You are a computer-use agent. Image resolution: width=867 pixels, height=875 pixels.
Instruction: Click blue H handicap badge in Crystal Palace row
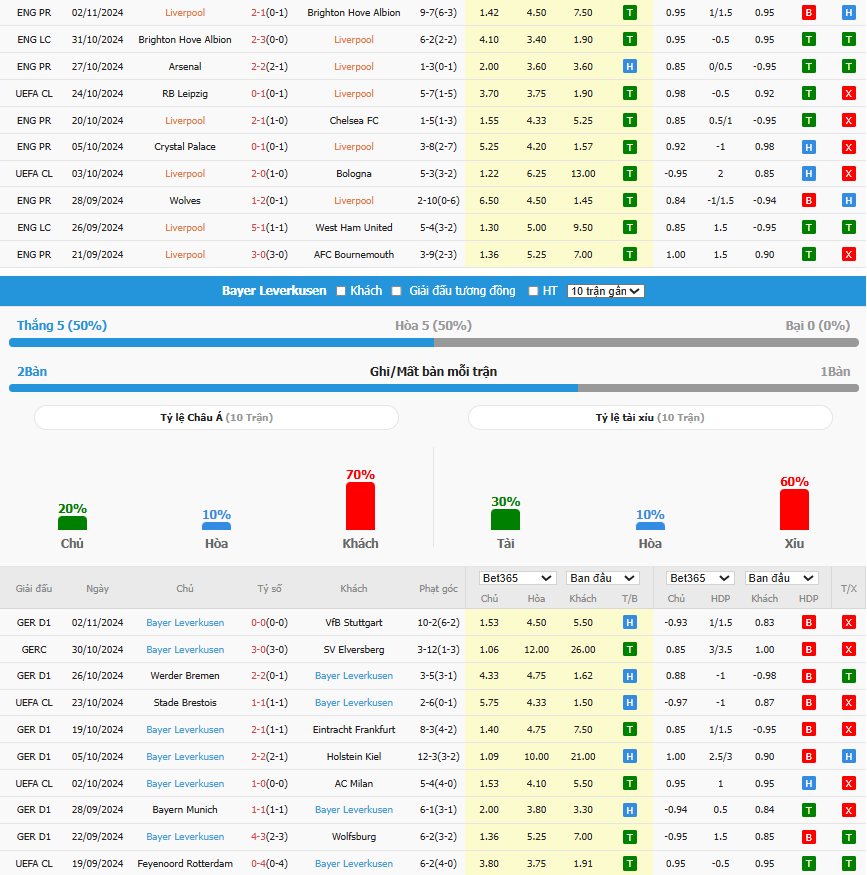click(x=808, y=147)
